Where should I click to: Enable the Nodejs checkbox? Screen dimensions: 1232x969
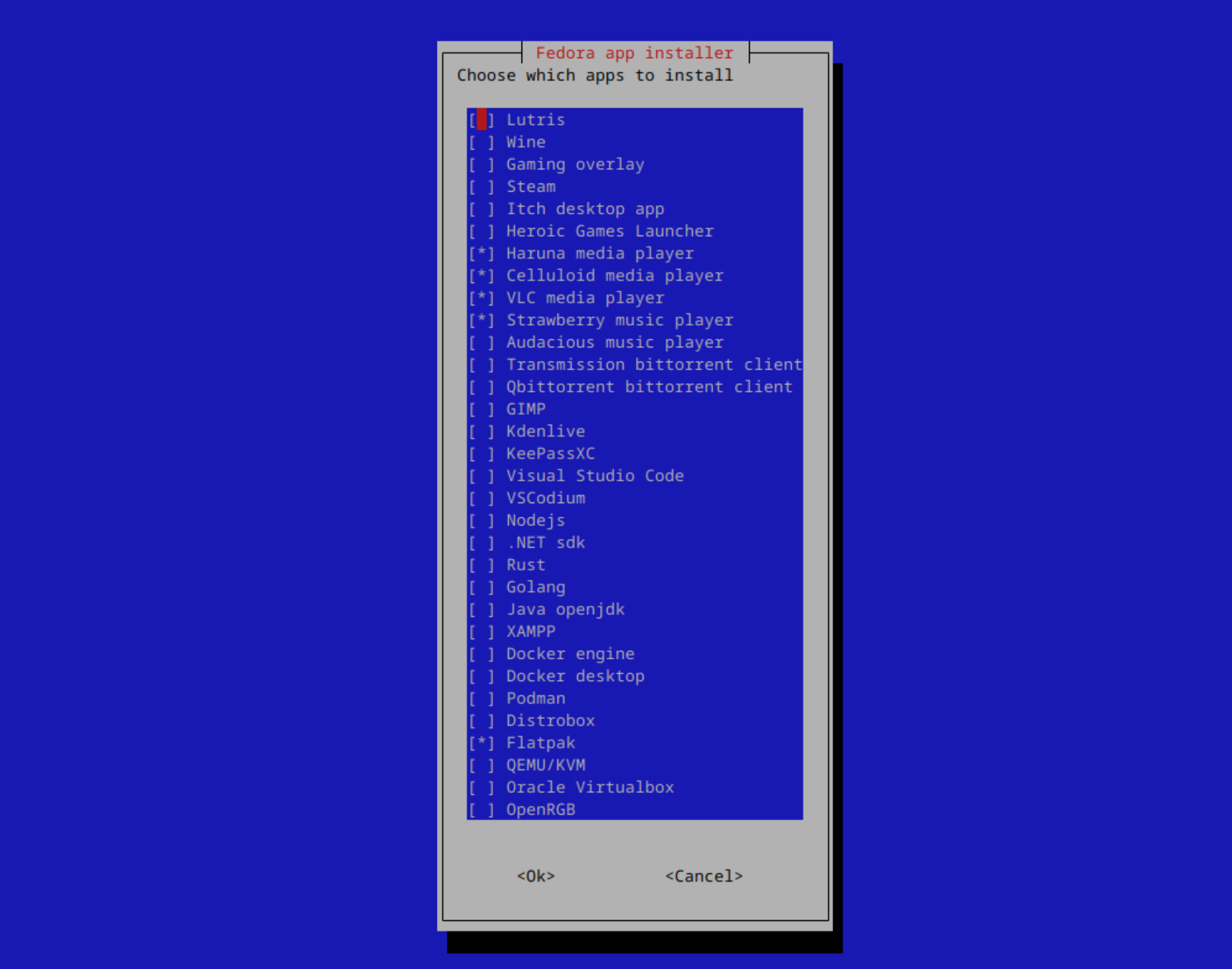click(482, 521)
